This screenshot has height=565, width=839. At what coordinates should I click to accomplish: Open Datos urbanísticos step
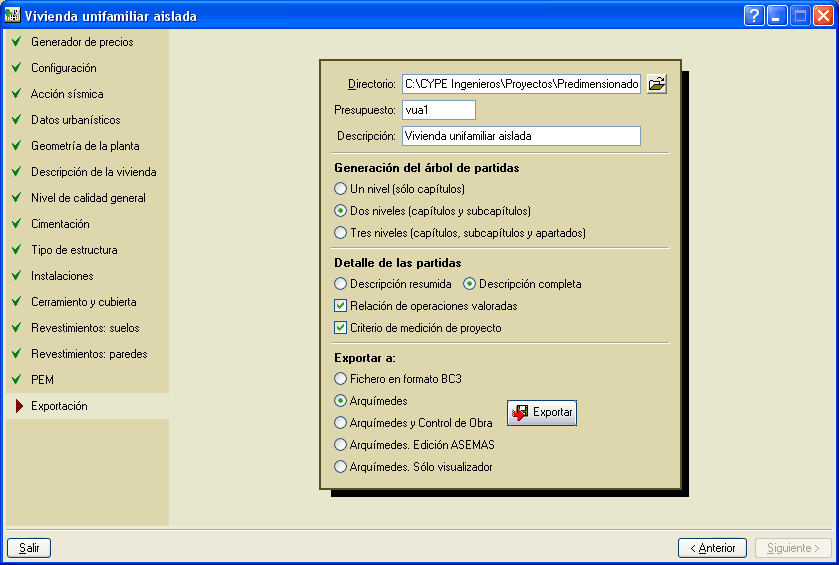[x=75, y=120]
